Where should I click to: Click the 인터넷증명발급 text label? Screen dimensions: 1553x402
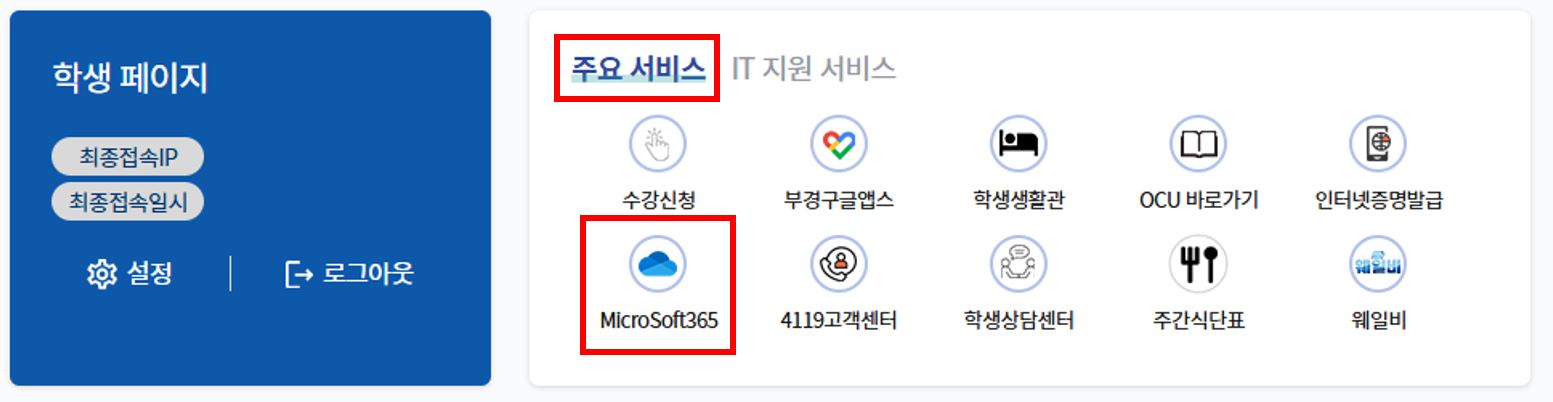(x=1378, y=200)
